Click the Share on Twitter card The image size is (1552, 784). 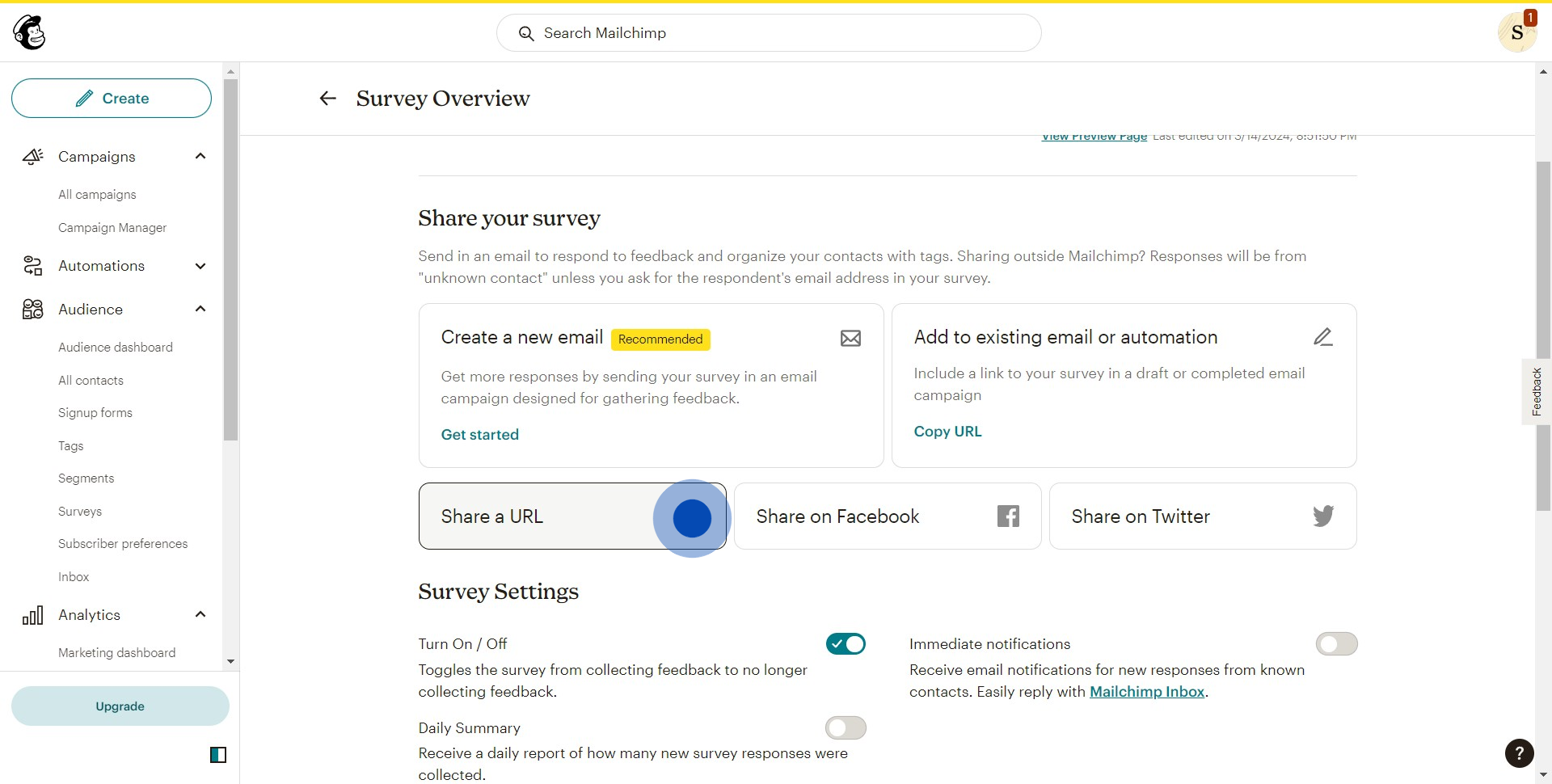(x=1203, y=516)
